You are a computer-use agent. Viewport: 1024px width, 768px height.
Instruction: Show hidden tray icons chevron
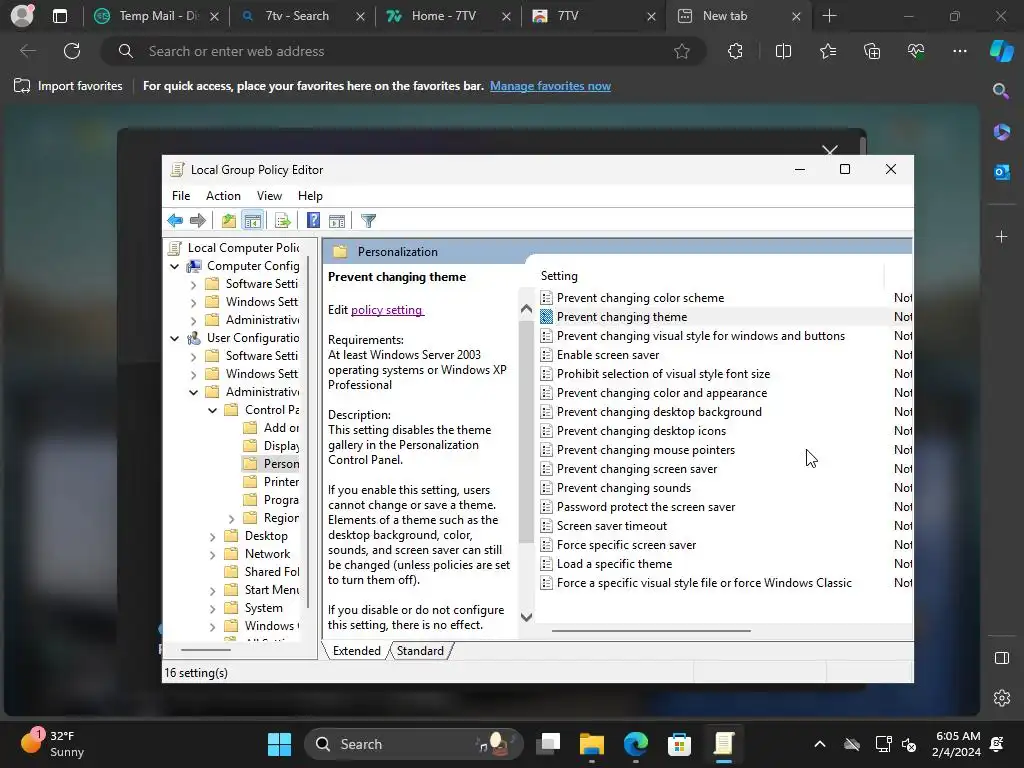(820, 744)
